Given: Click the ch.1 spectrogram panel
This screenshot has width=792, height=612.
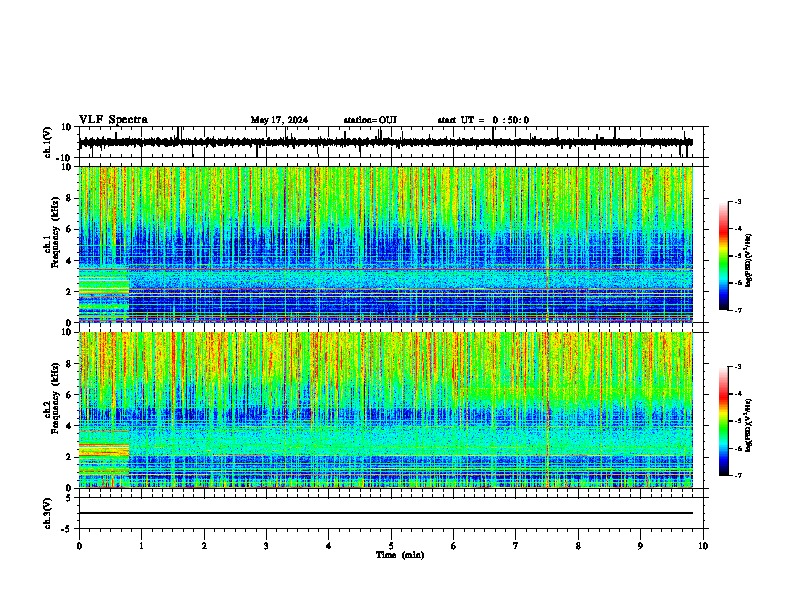Looking at the screenshot, I should 391,244.
